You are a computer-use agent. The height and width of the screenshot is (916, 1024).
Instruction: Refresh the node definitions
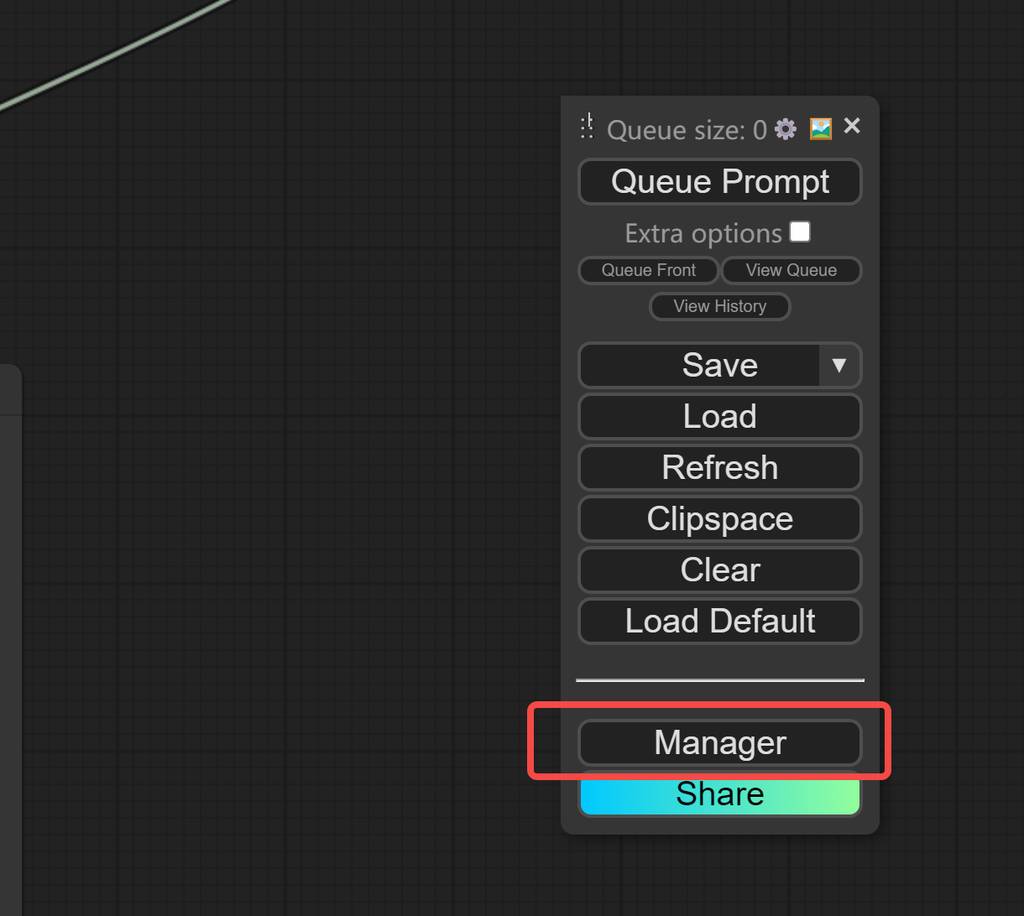(x=719, y=467)
